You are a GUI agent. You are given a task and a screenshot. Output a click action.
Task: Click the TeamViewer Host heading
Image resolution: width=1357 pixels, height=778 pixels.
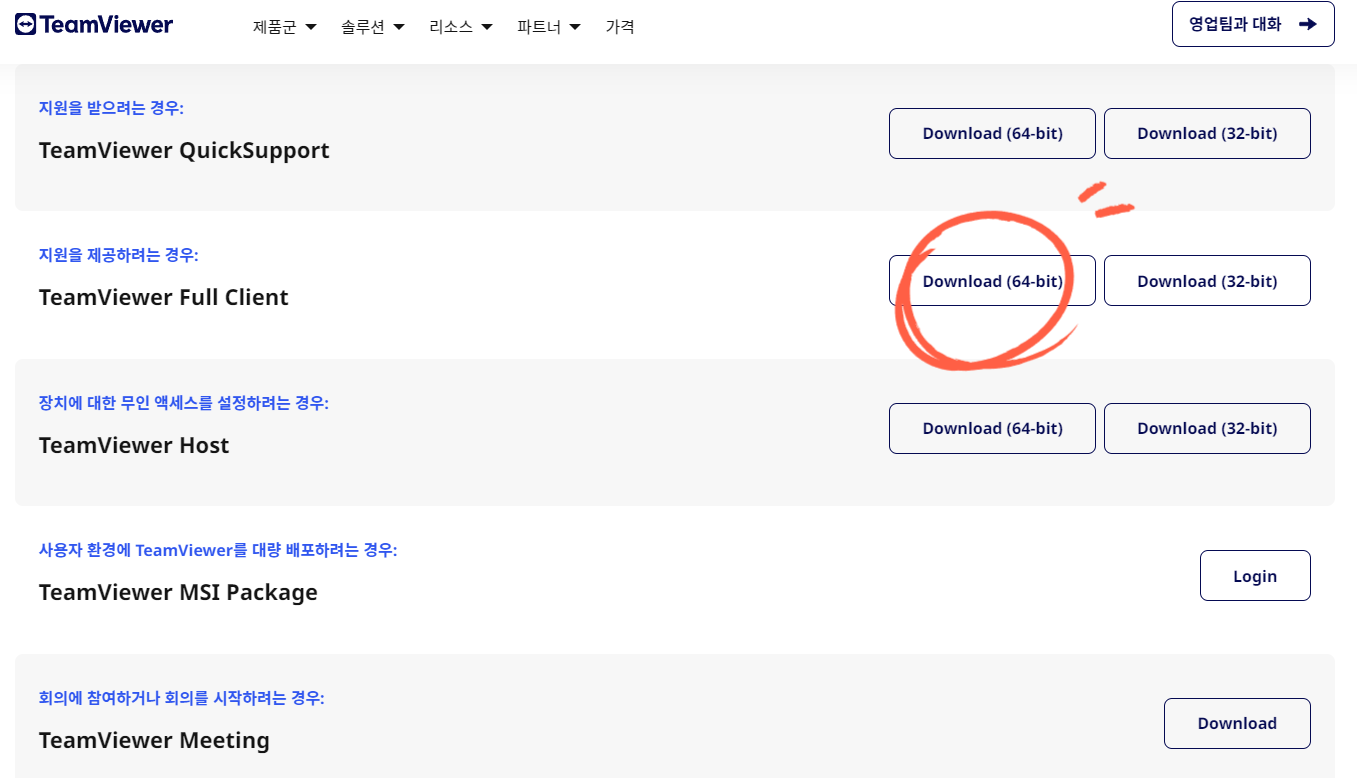coord(134,445)
